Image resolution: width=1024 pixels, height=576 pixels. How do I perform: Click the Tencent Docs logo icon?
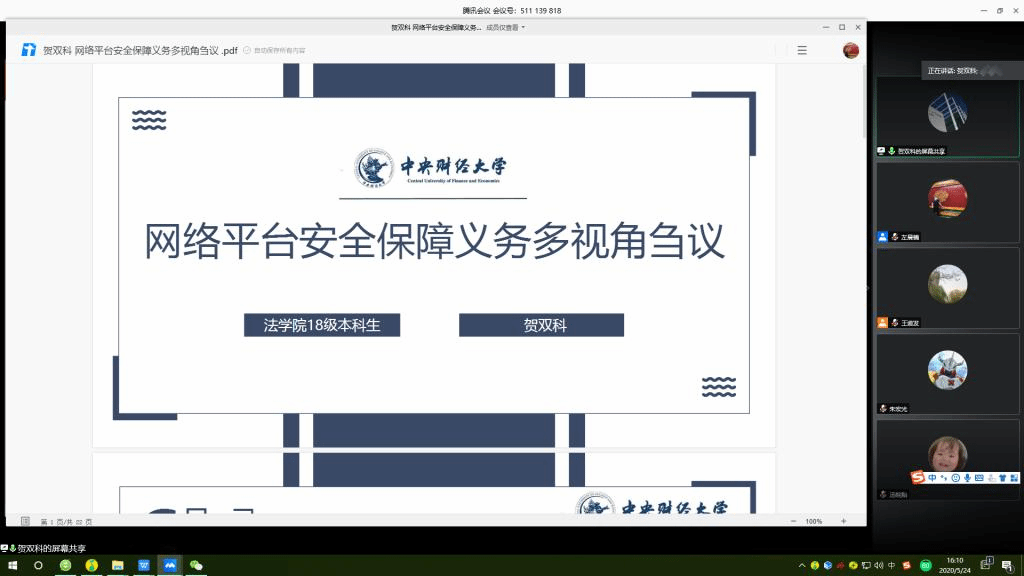coord(28,50)
